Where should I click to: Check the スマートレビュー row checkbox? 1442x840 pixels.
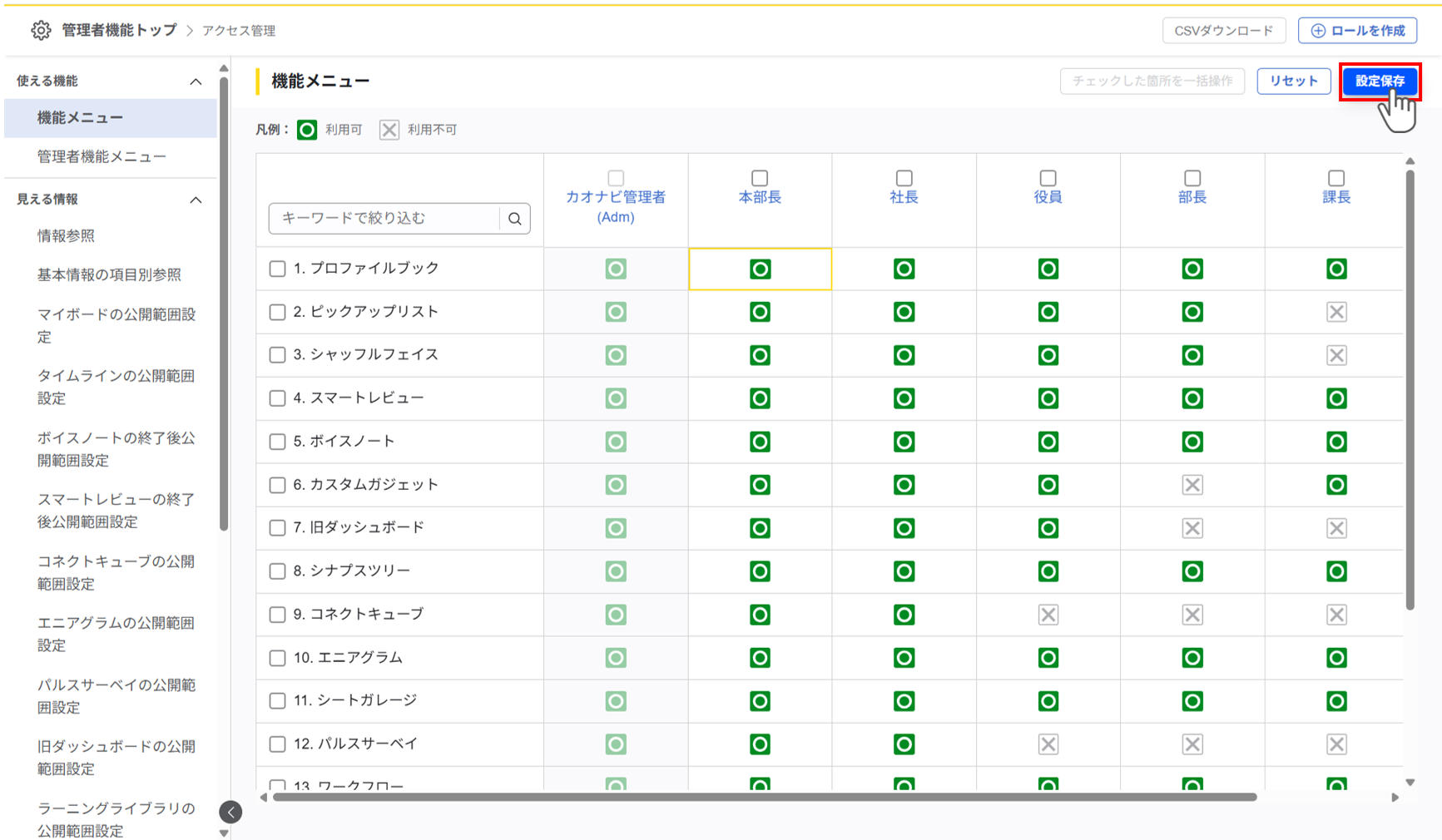[x=277, y=398]
